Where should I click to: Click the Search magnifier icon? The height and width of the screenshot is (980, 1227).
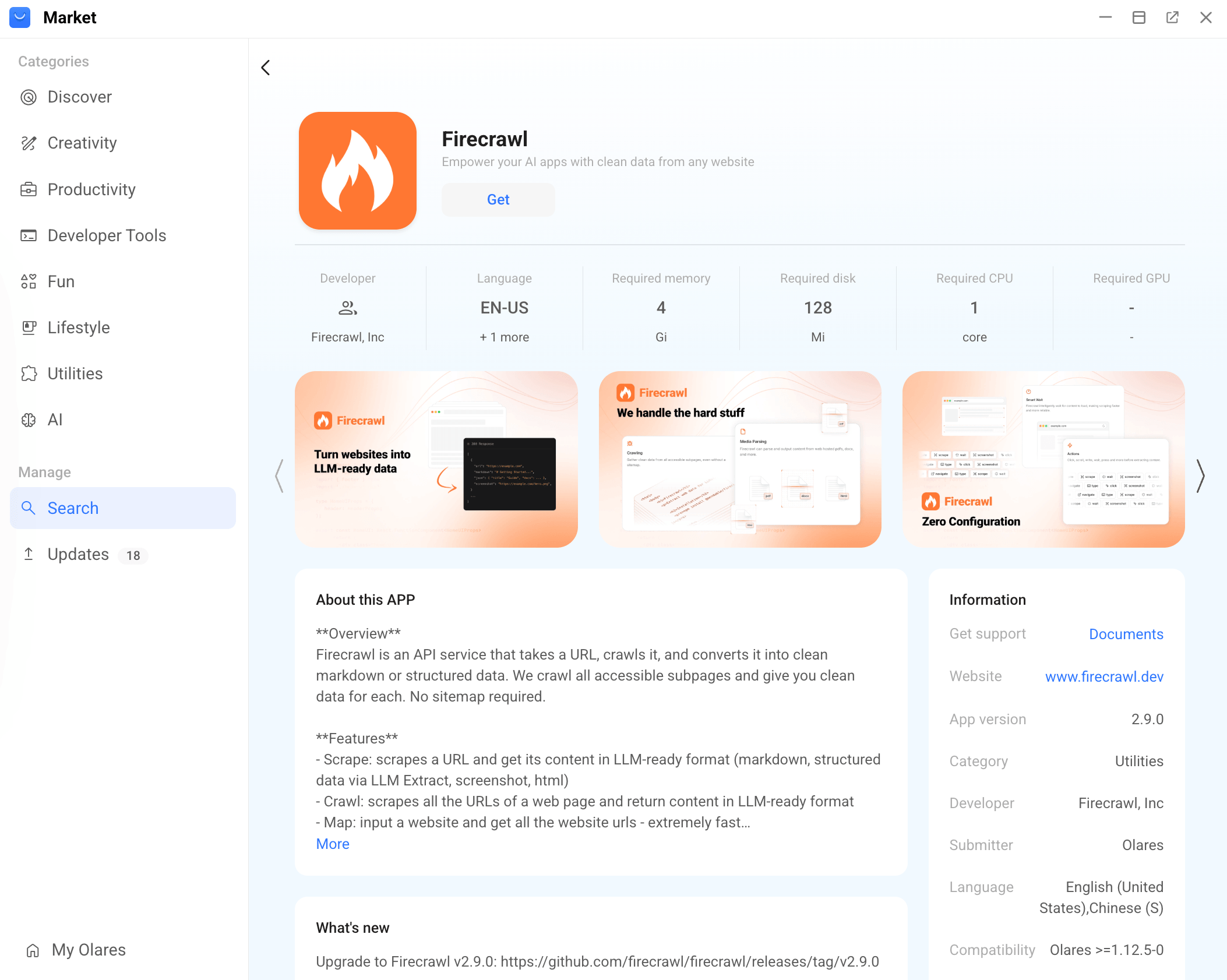coord(29,508)
